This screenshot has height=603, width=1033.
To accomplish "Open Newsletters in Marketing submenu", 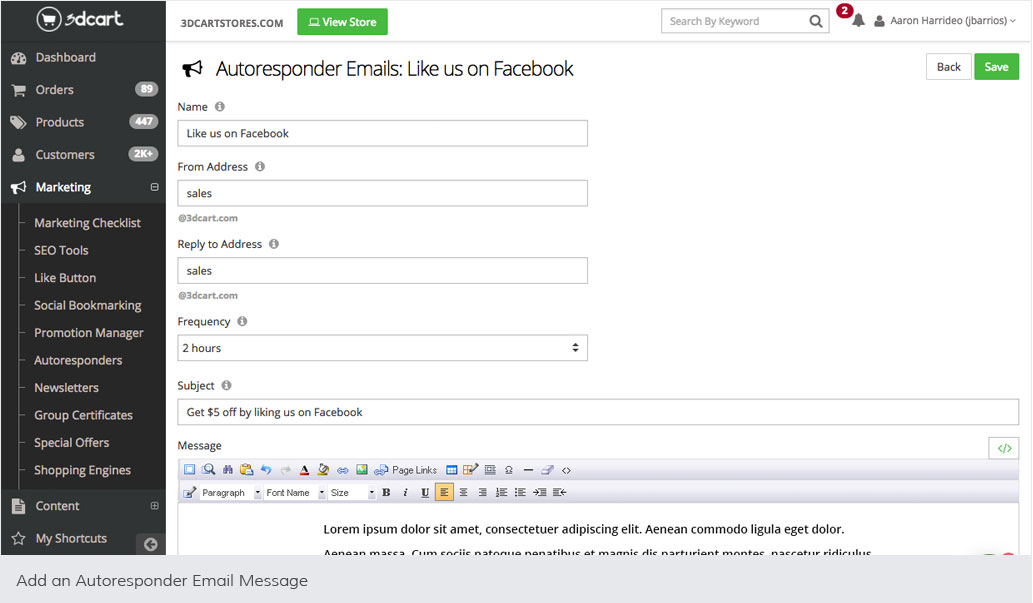I will (66, 388).
